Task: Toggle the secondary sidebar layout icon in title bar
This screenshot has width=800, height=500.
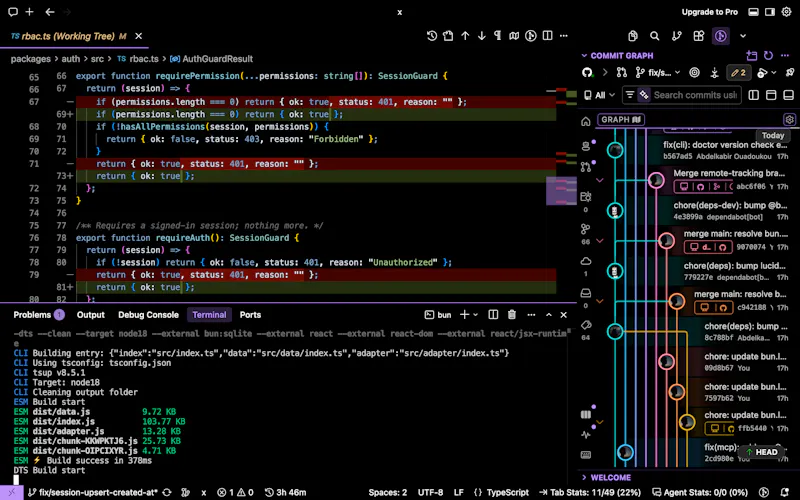Action: pos(770,12)
